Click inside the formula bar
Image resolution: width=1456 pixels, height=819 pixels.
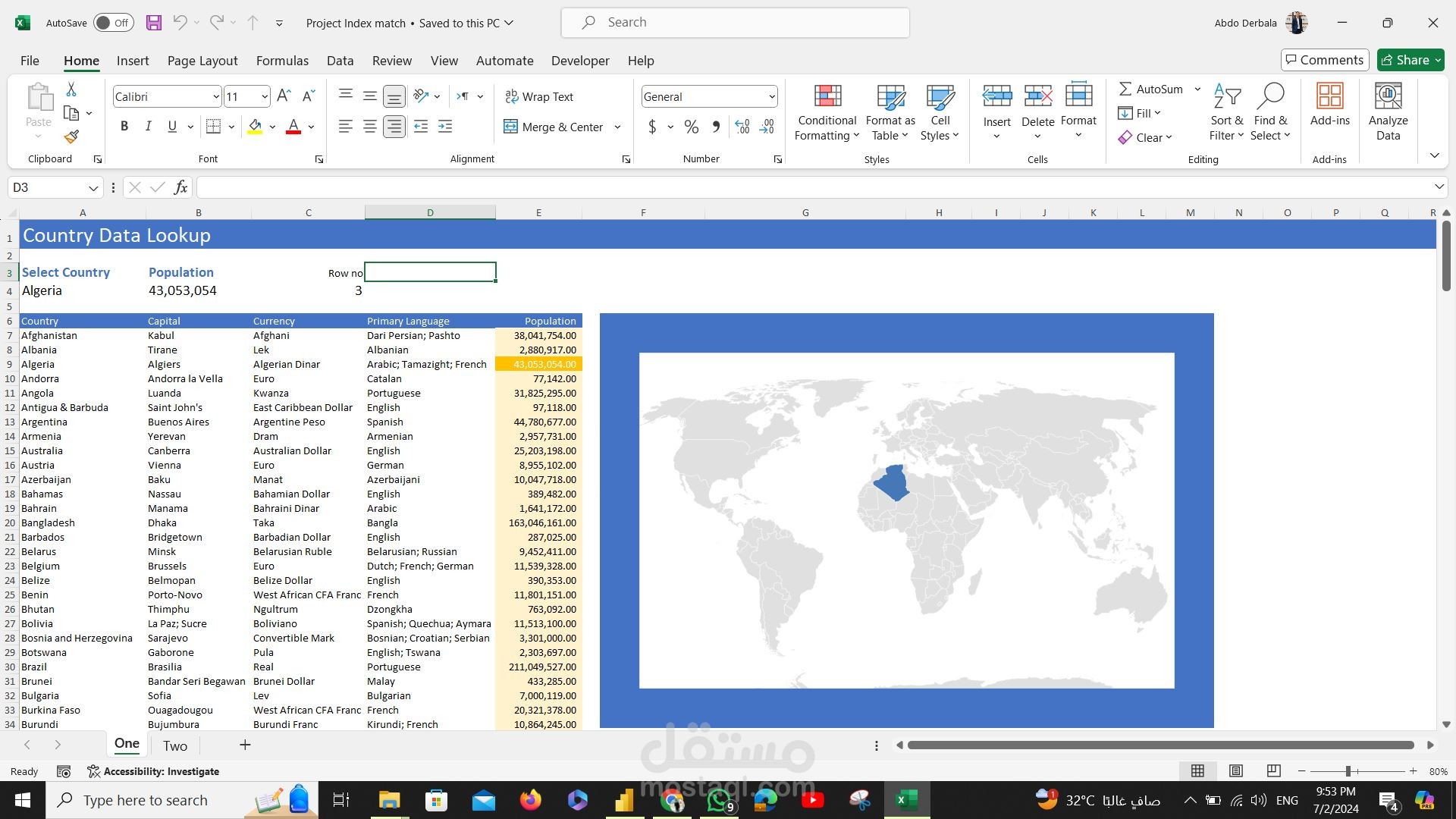coord(531,187)
